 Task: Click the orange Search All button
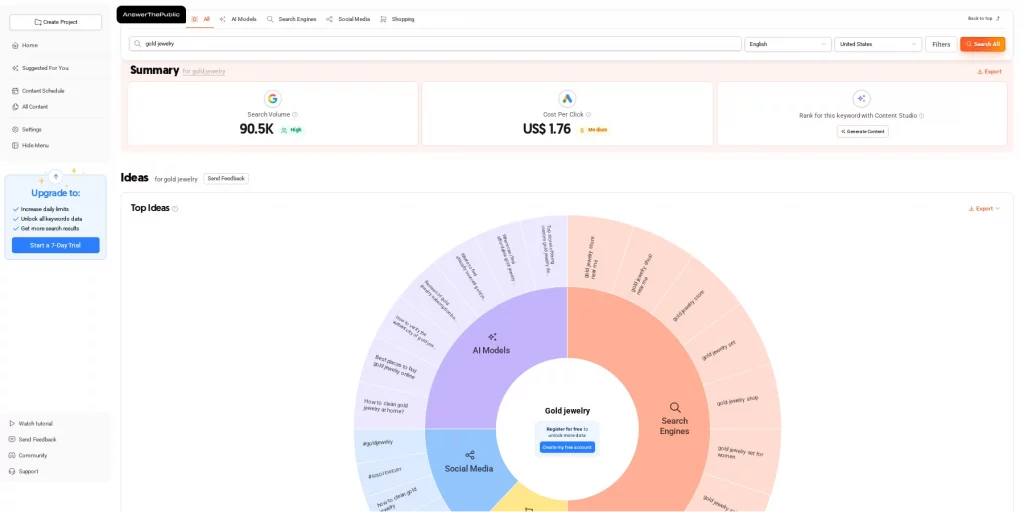[x=982, y=44]
